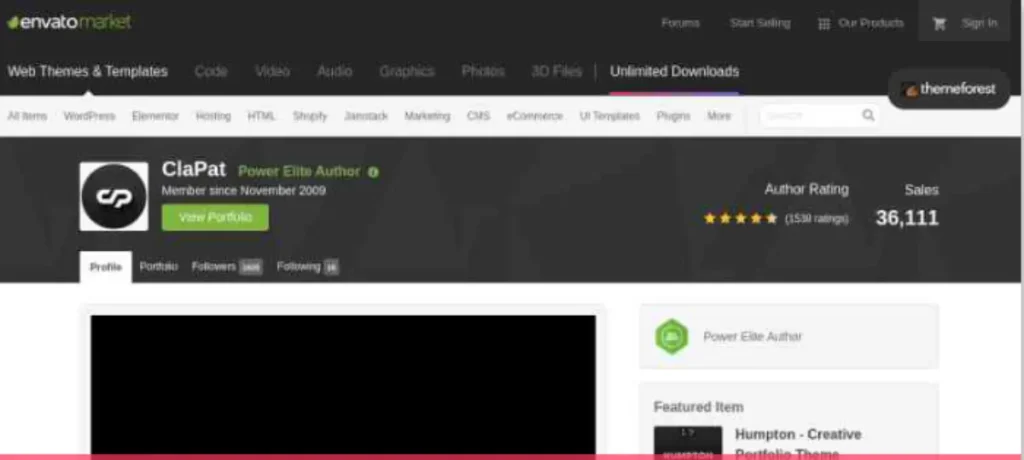This screenshot has height=460, width=1024.
Task: Open the Jamstack category
Action: coord(366,116)
